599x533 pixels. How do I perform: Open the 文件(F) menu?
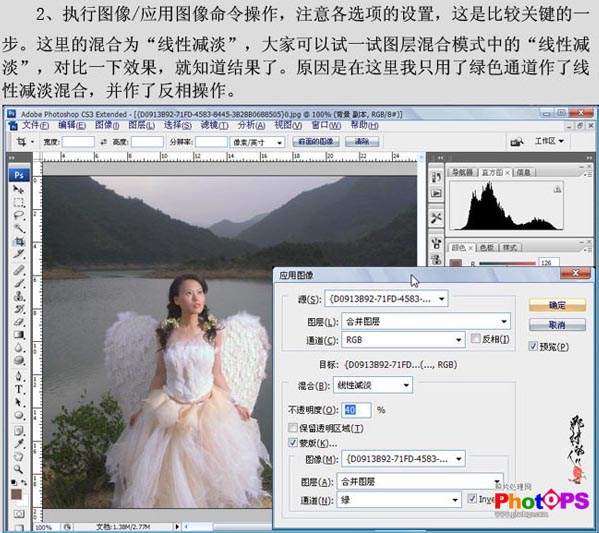coord(35,125)
